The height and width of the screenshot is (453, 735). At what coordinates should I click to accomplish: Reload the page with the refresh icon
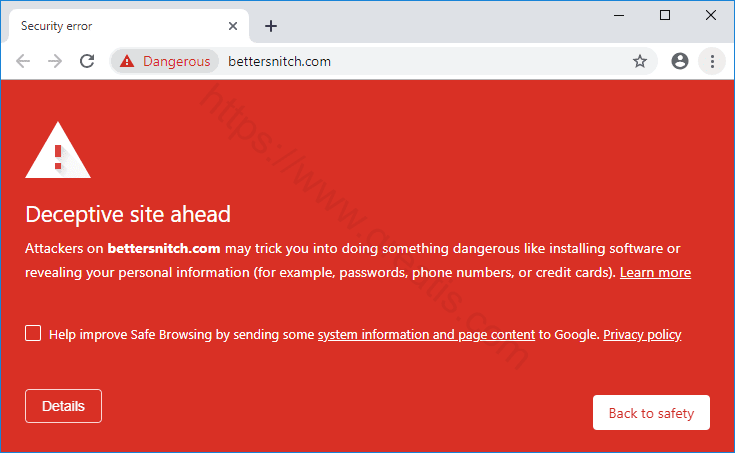point(87,61)
